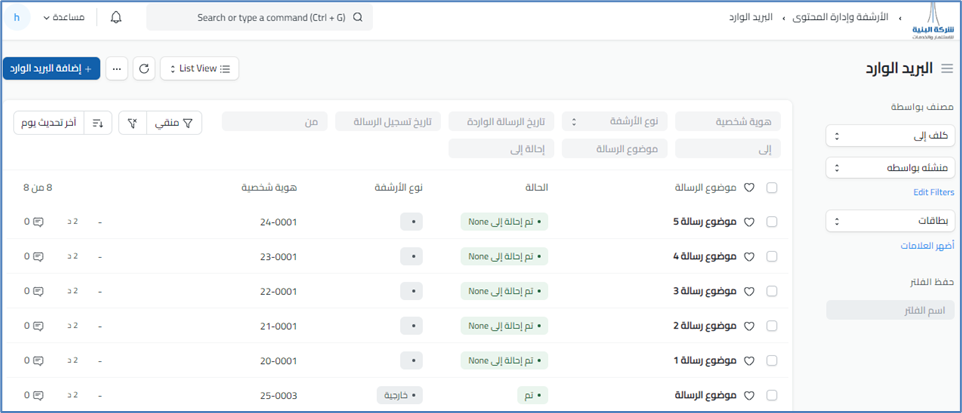Image resolution: width=962 pixels, height=413 pixels.
Task: Tick the select-all header checkbox
Action: pyautogui.click(x=772, y=188)
